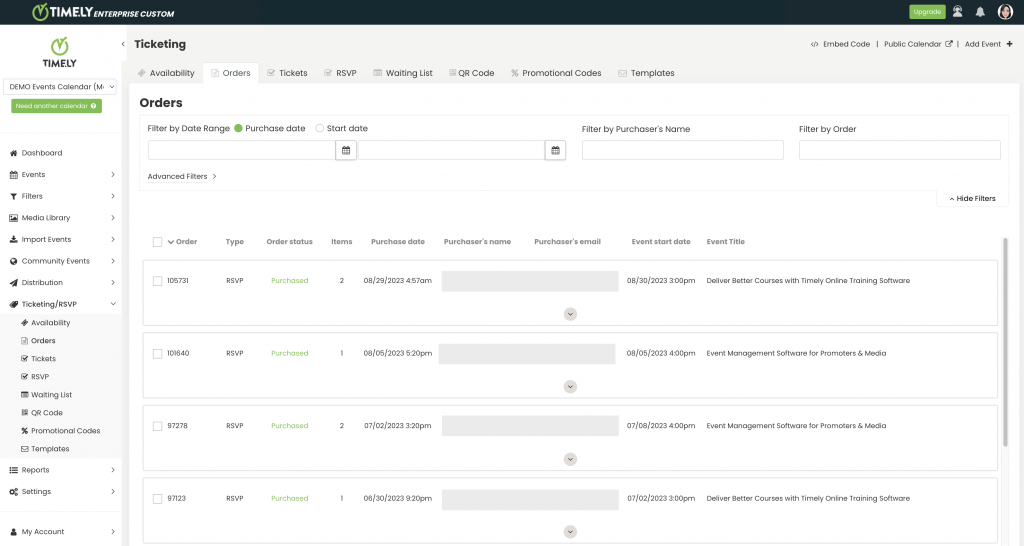Focus the first date range input
The width and height of the screenshot is (1024, 546).
[x=242, y=150]
